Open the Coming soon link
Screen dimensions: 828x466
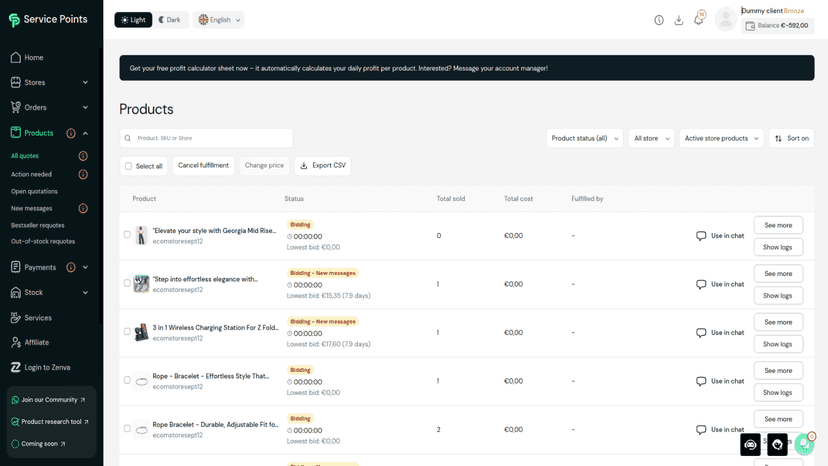(38, 444)
